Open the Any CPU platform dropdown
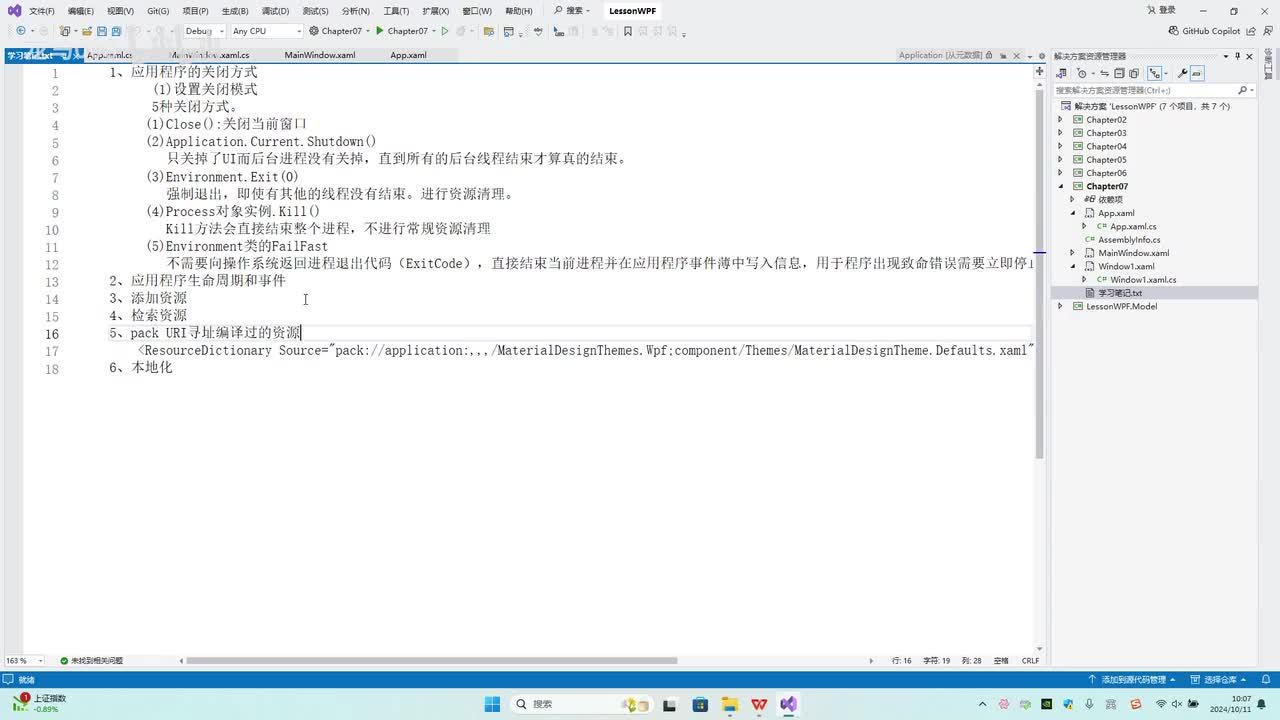Screen dimensions: 1280x720 tap(266, 31)
